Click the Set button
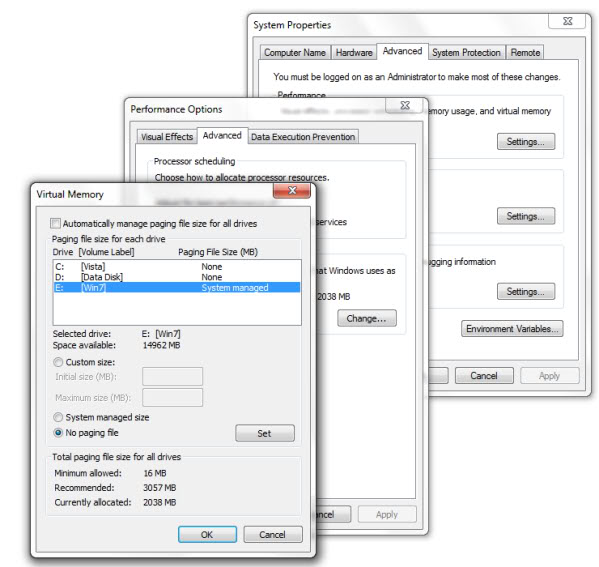Viewport: 599px width, 567px height. (265, 433)
